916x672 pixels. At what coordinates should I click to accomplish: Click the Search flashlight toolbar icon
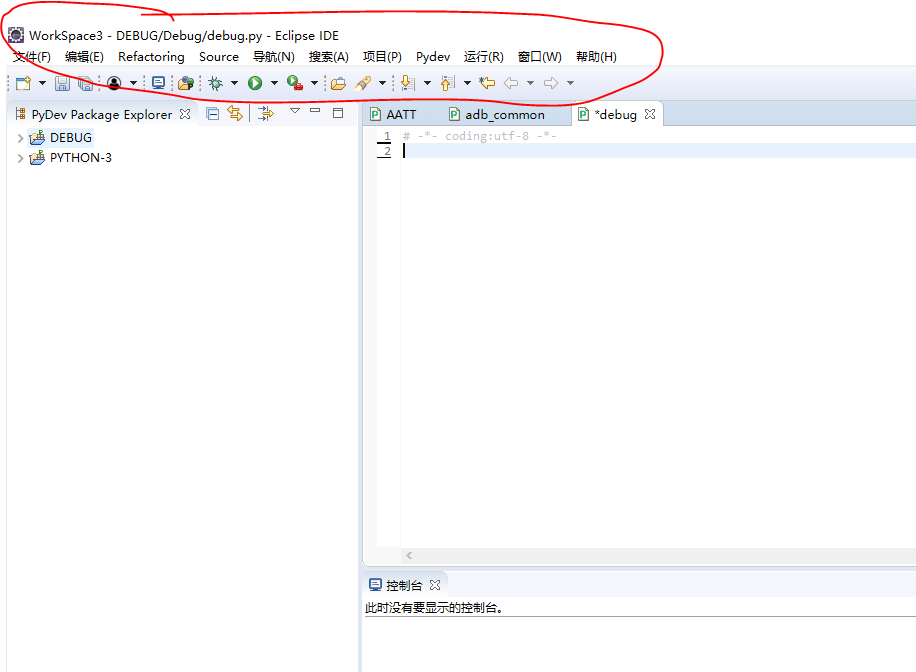[363, 83]
